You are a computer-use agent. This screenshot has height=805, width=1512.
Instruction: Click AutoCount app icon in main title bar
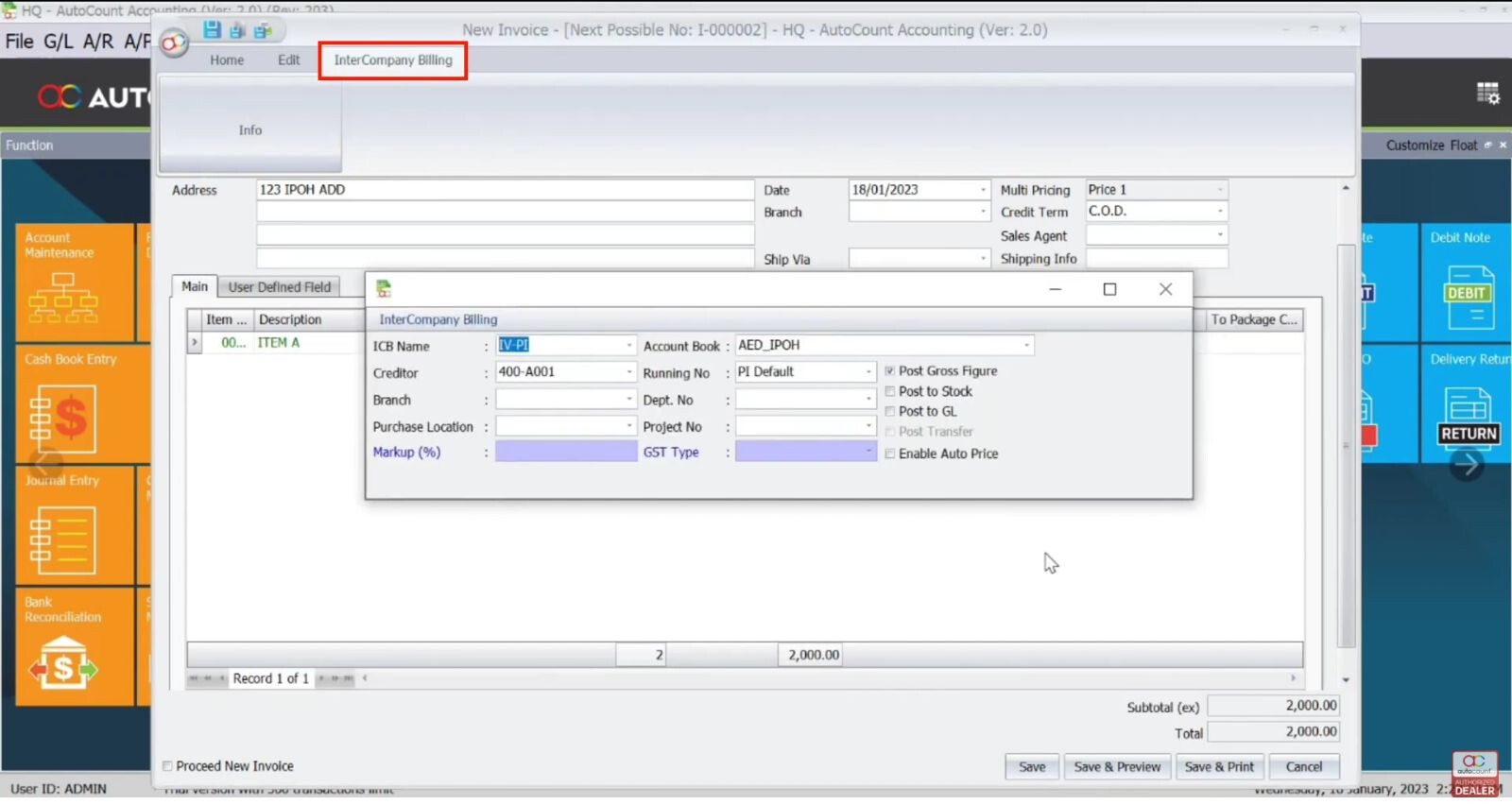point(9,10)
